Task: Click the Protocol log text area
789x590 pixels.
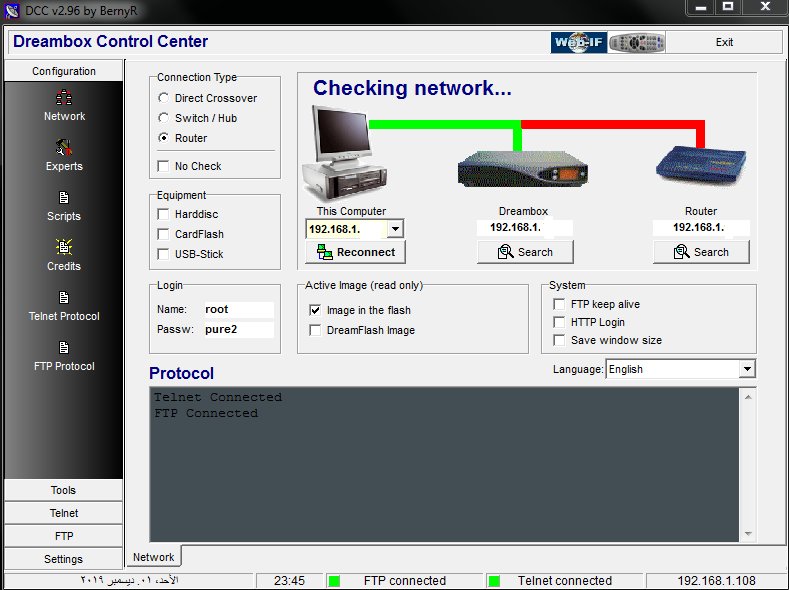Action: (x=445, y=465)
